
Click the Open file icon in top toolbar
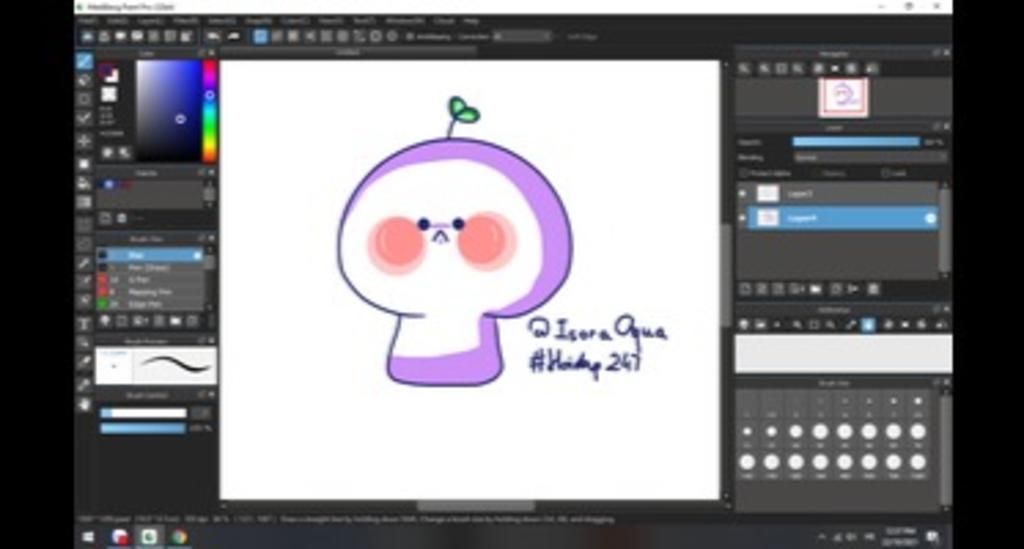104,37
